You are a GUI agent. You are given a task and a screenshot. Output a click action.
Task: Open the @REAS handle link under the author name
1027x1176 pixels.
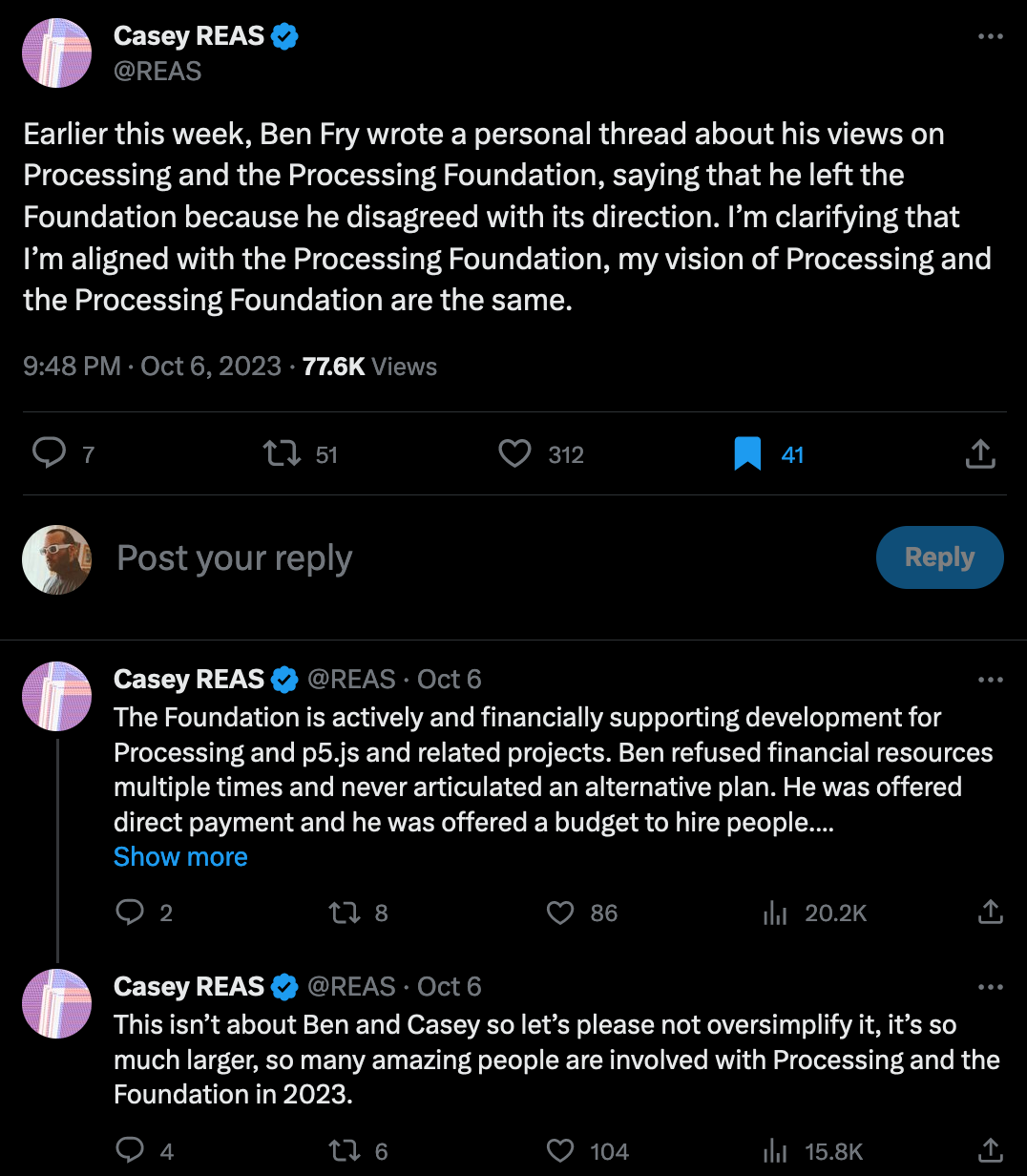(157, 72)
